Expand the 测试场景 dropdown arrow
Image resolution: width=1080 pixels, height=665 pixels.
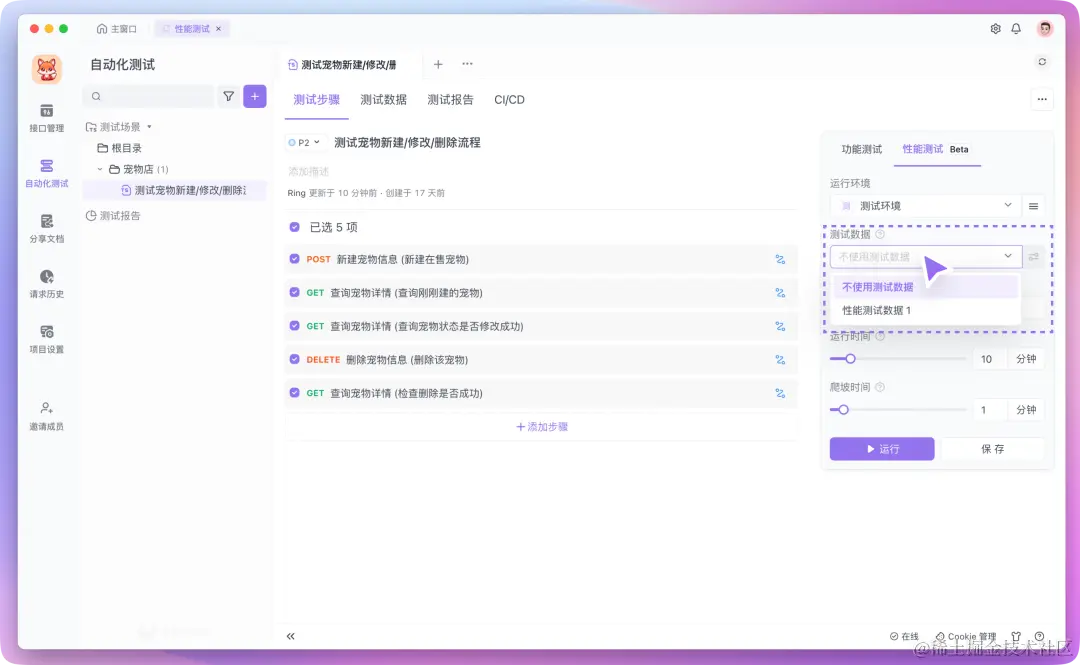pyautogui.click(x=149, y=127)
